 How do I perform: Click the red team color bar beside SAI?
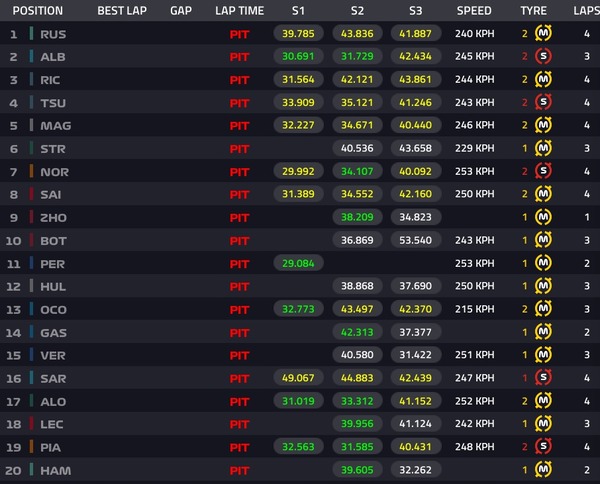[x=31, y=194]
